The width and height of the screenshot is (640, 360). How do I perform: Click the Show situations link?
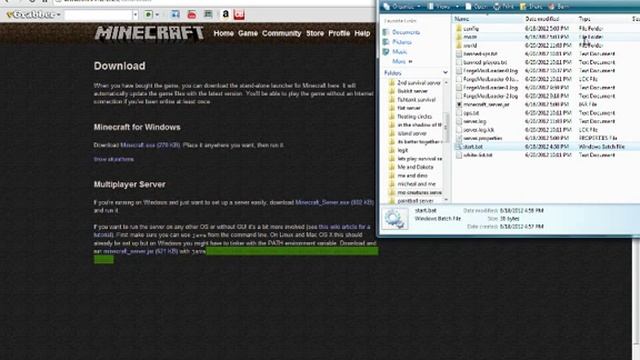113,159
